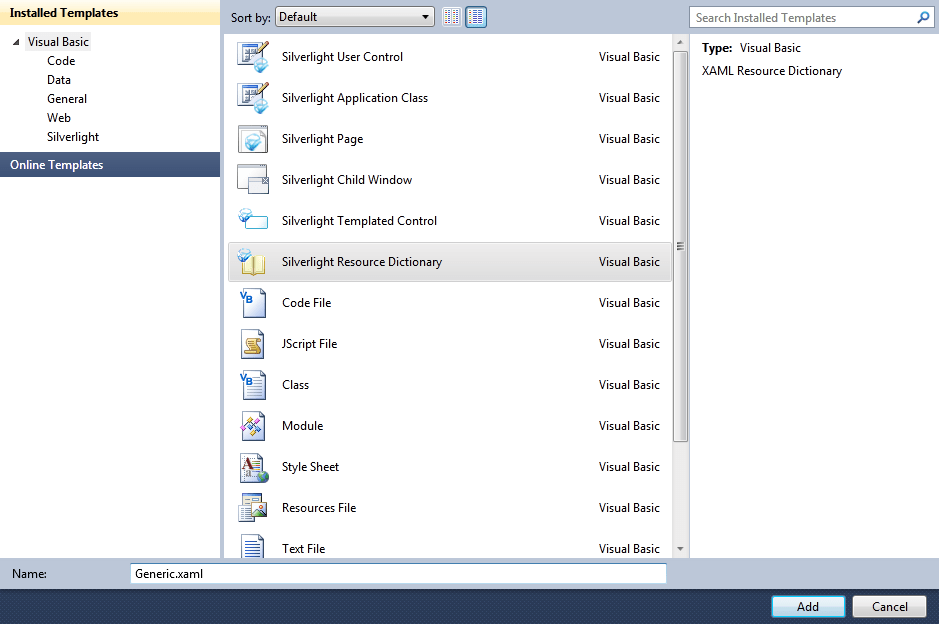939x624 pixels.
Task: Toggle the small icons list view
Action: pos(451,17)
